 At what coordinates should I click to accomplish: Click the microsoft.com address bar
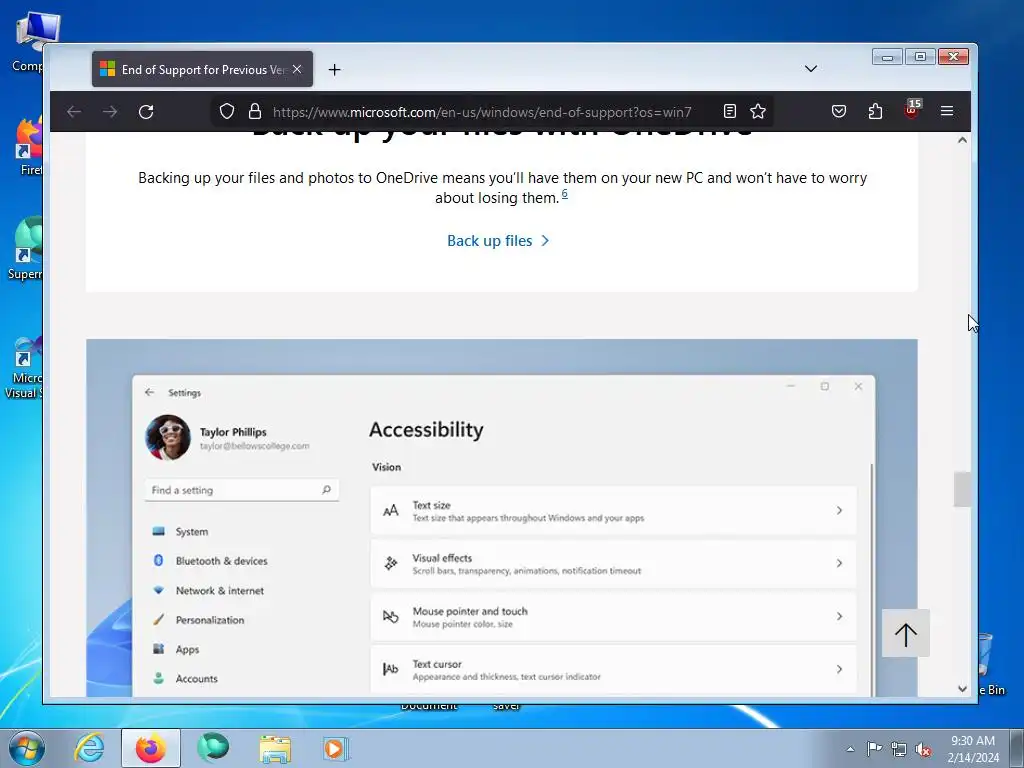click(481, 112)
